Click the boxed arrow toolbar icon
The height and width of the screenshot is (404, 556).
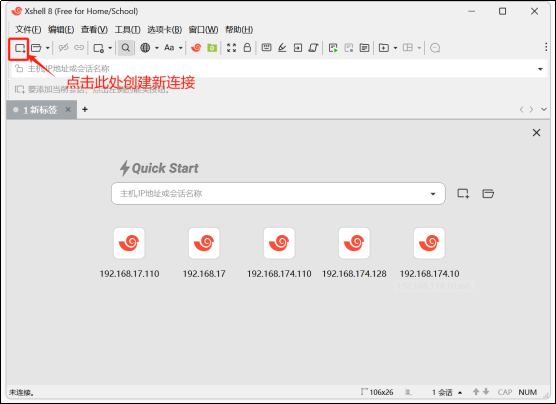click(x=298, y=48)
